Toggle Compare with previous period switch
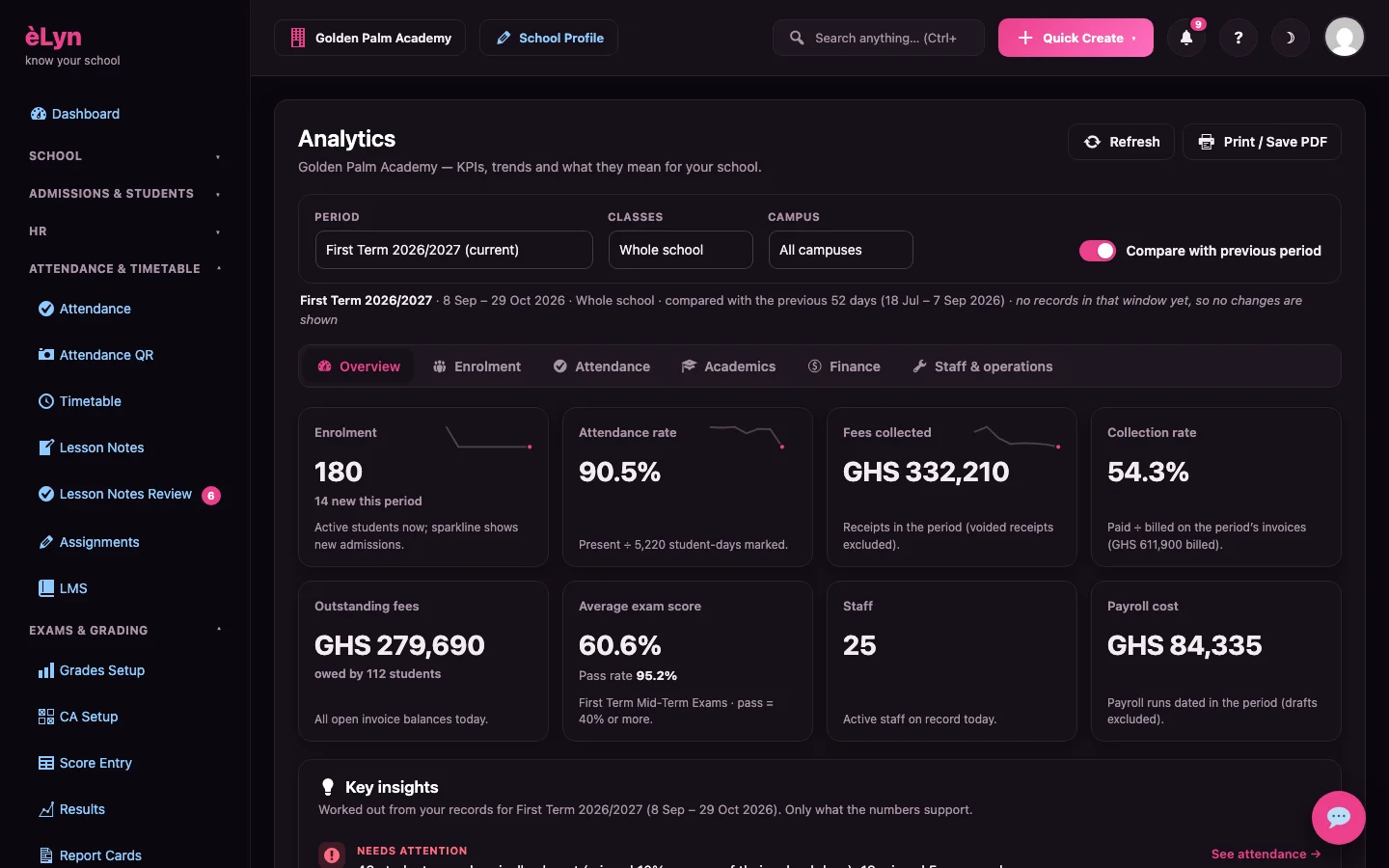1389x868 pixels. 1098,251
